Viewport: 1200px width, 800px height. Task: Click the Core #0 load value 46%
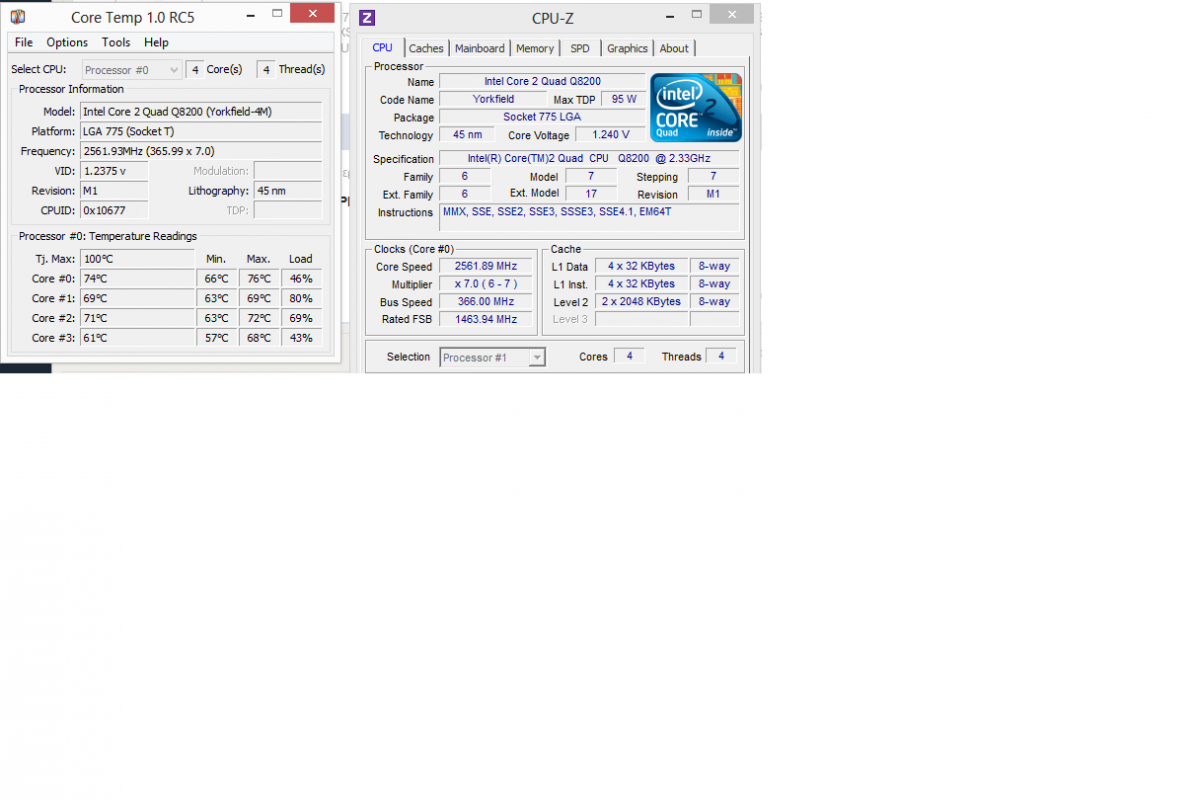[301, 279]
